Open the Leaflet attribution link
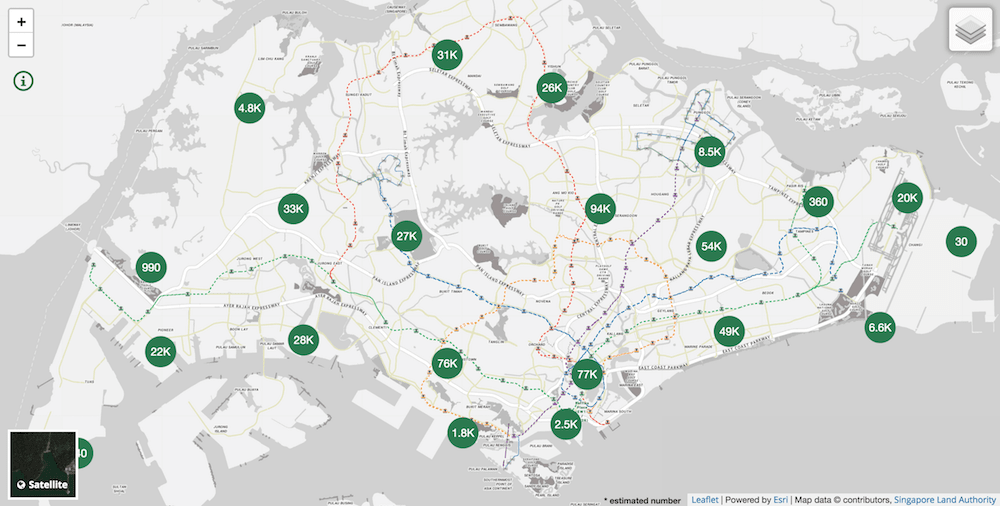 (703, 499)
